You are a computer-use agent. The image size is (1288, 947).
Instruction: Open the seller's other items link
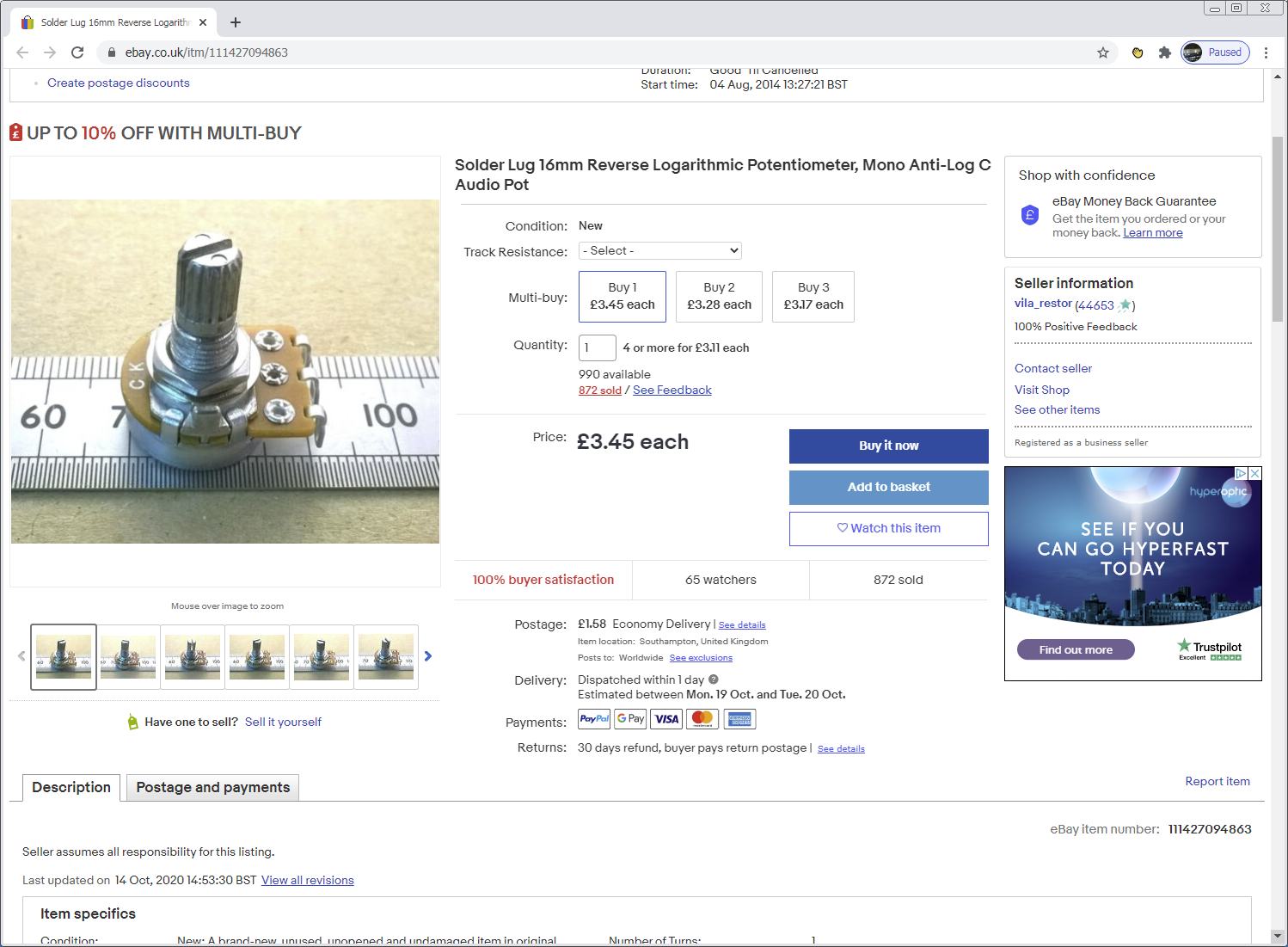1057,410
